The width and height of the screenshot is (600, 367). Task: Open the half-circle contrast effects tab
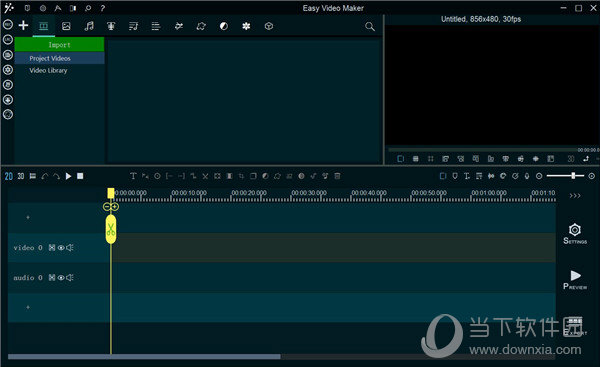(x=223, y=26)
